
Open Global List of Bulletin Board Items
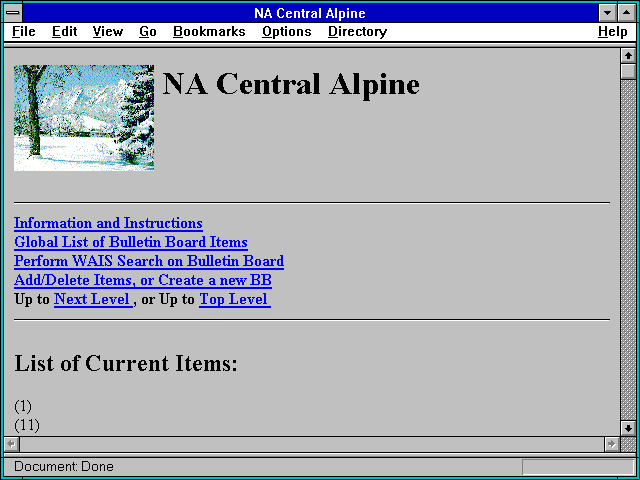[131, 242]
